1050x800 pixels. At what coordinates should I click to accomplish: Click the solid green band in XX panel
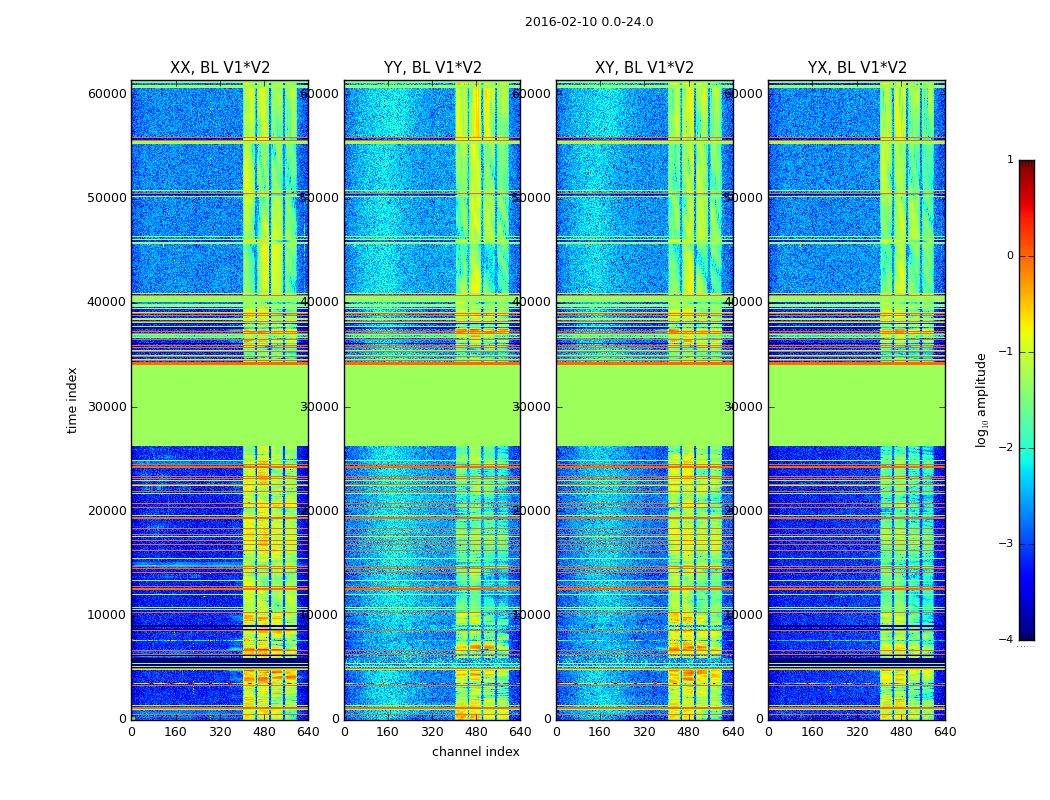pos(220,405)
